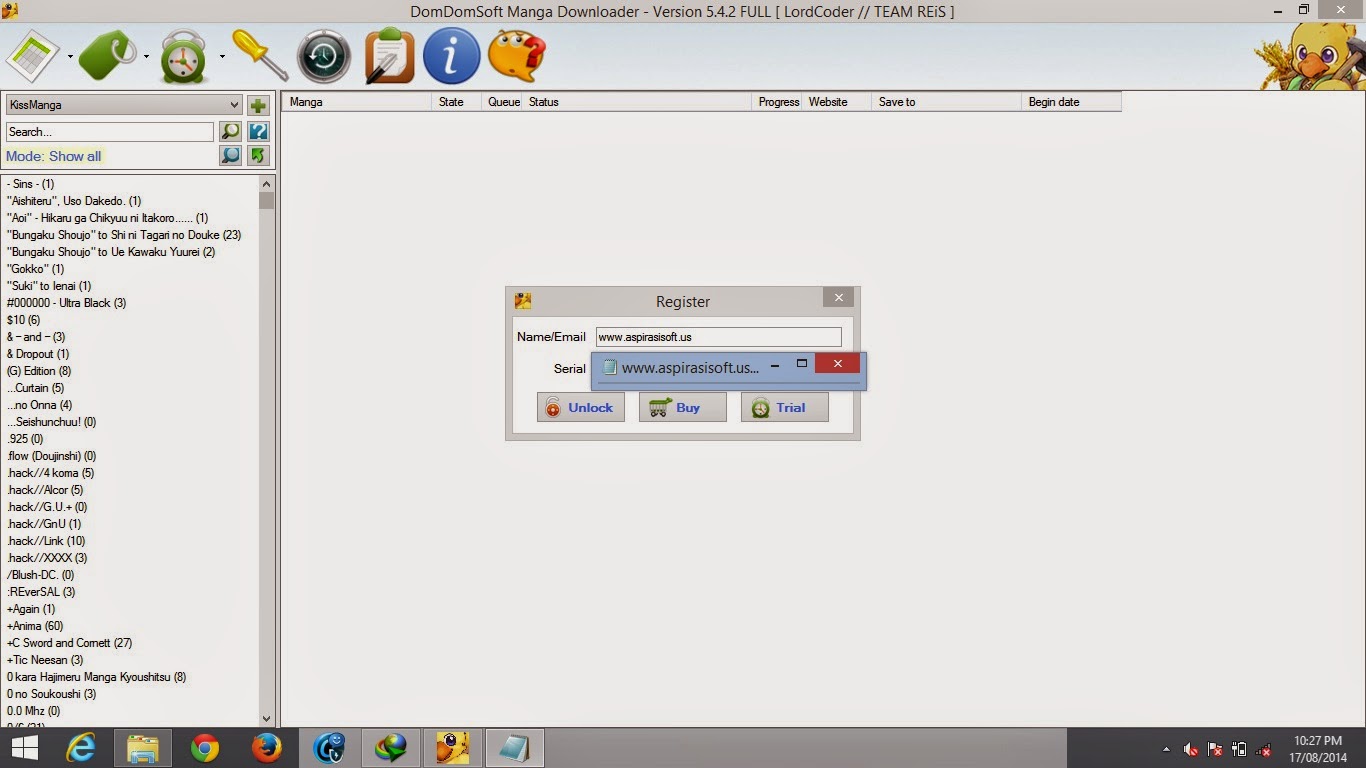The width and height of the screenshot is (1366, 768).
Task: Click the green price tag toolbar icon
Action: pos(108,55)
